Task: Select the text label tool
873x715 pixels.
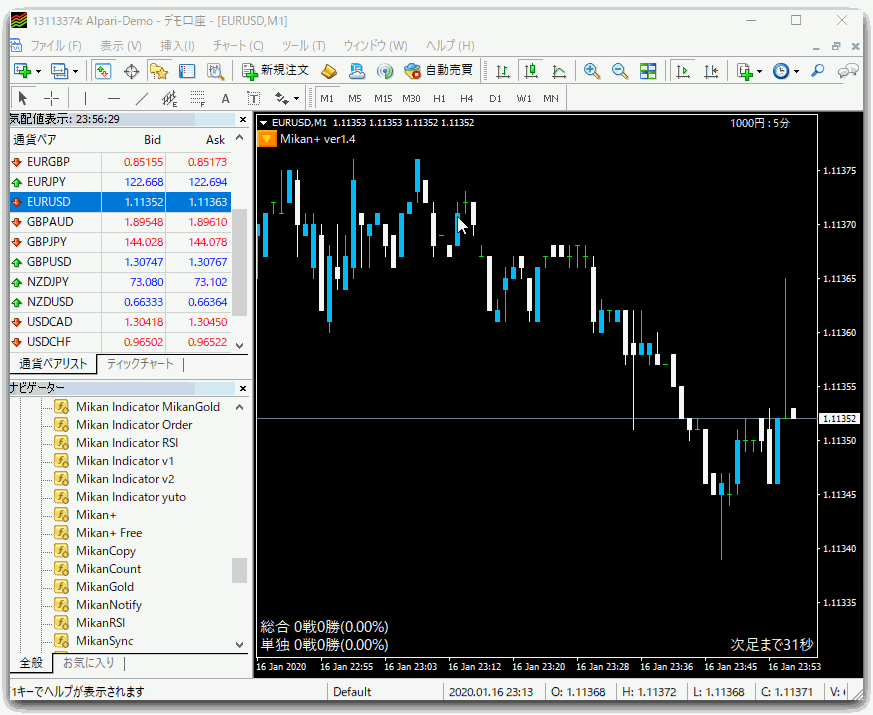Action: point(253,99)
